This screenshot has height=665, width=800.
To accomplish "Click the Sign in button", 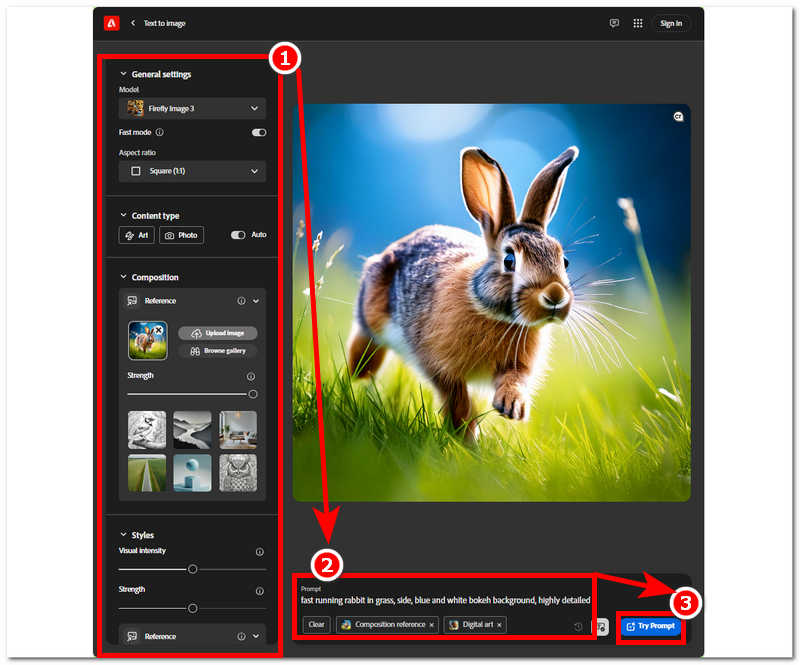I will [x=671, y=23].
